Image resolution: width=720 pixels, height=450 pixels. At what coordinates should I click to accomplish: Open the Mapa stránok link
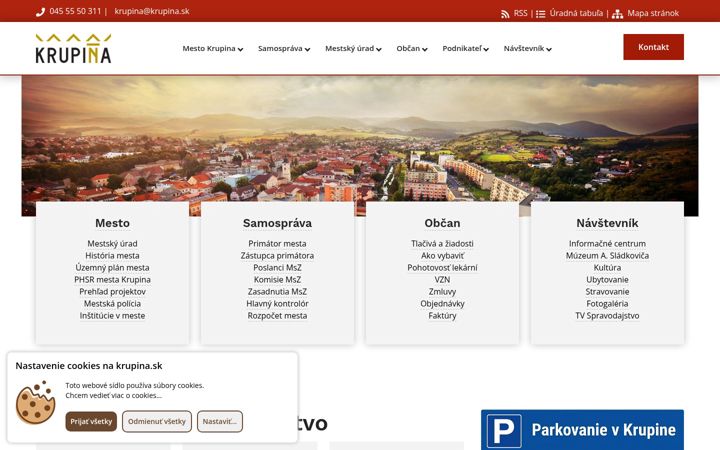[x=653, y=13]
